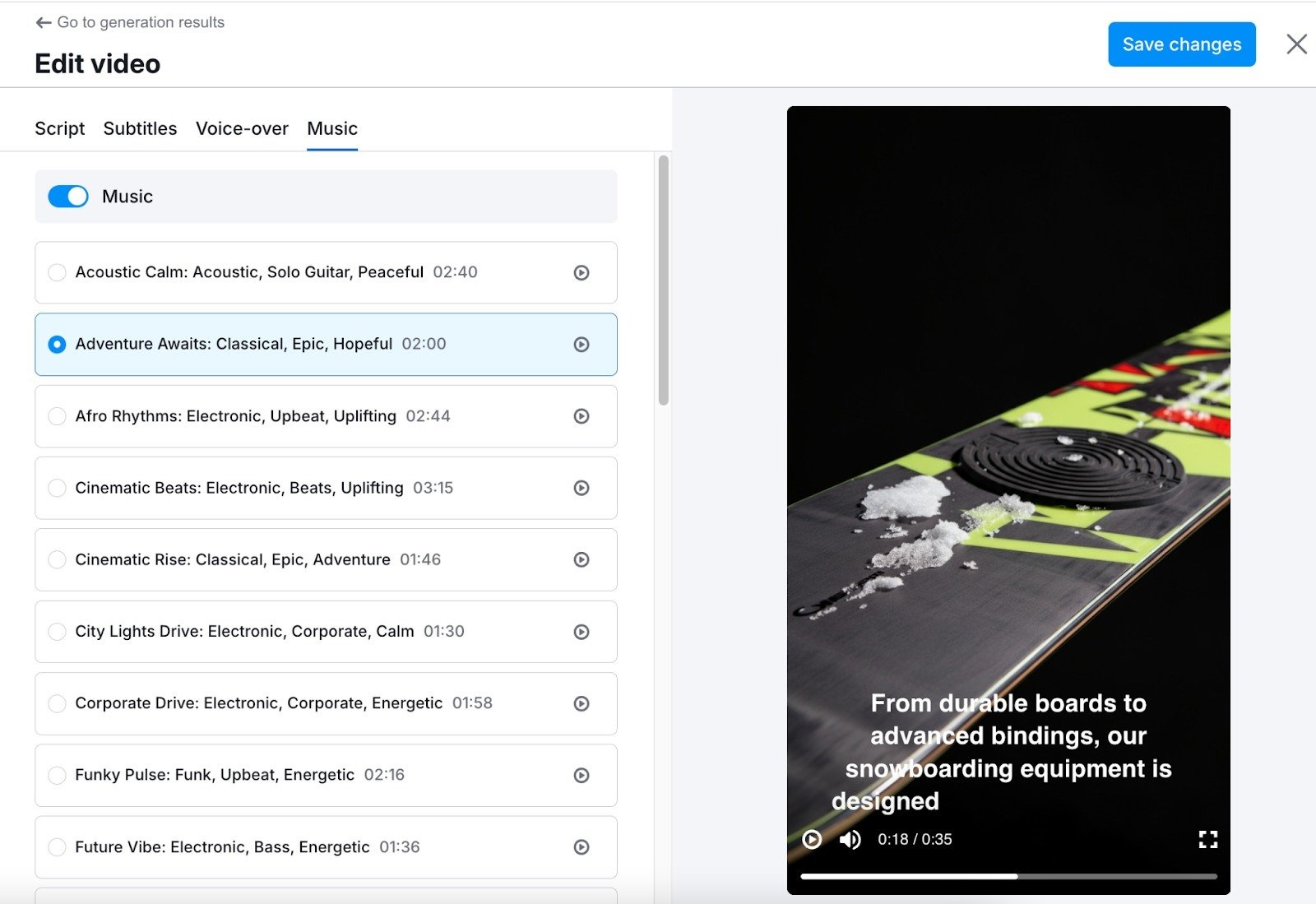The image size is (1316, 904).
Task: Enter fullscreen on the video preview
Action: pyautogui.click(x=1207, y=839)
